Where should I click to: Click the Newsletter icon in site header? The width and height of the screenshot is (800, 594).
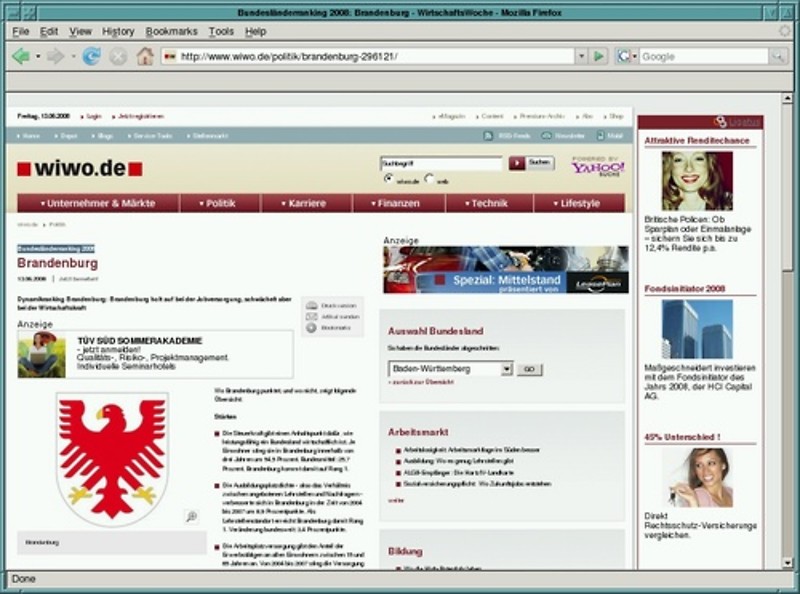point(546,136)
